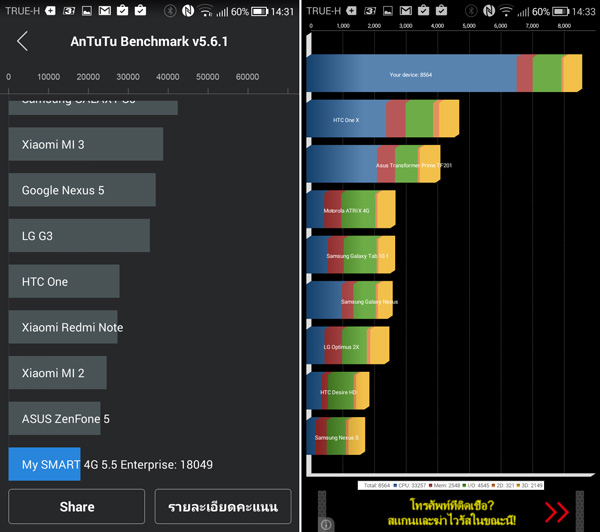Click the green I/O legend swatch

(464, 485)
